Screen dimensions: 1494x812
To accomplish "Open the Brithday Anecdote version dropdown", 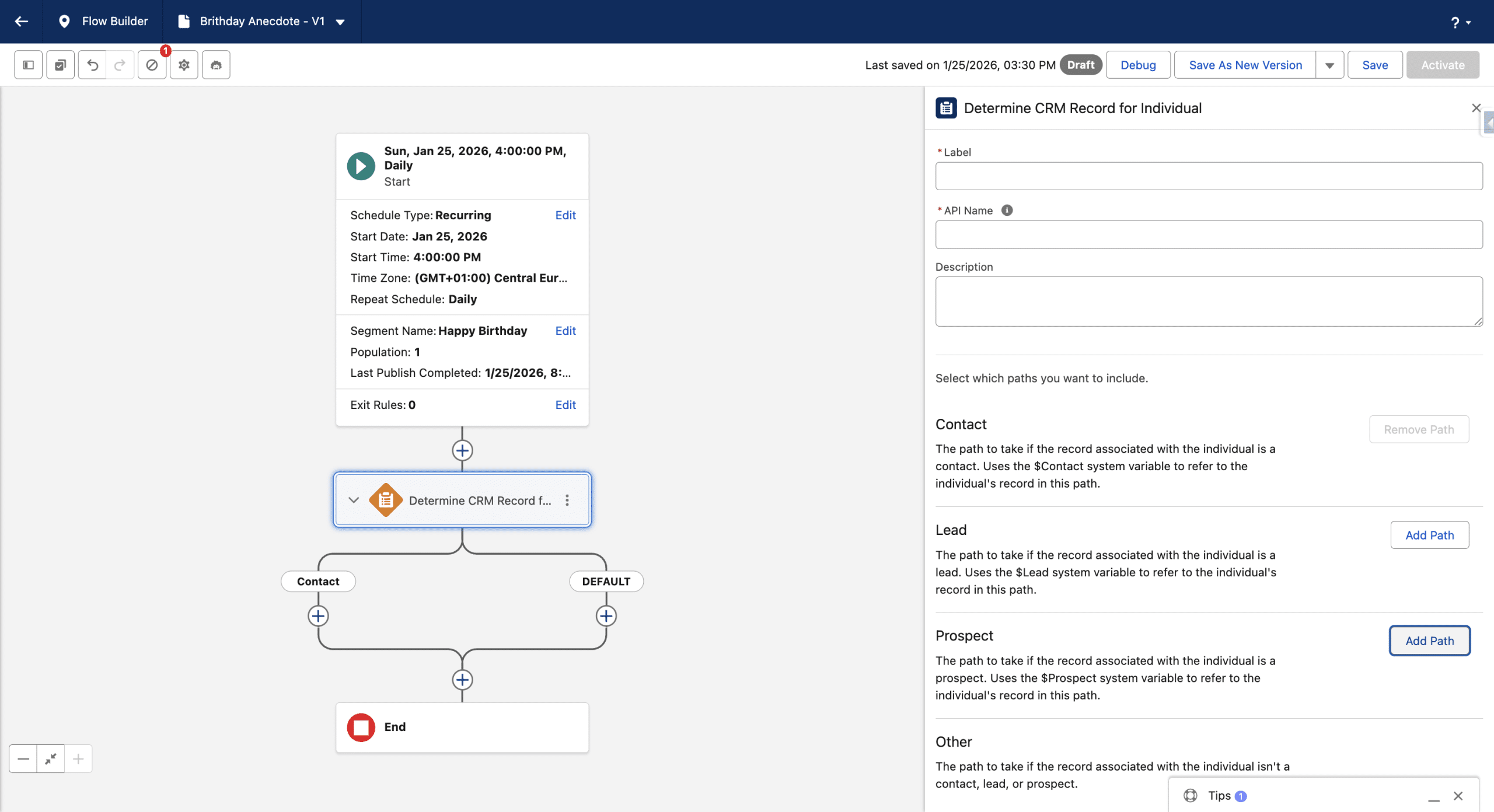I will coord(340,22).
